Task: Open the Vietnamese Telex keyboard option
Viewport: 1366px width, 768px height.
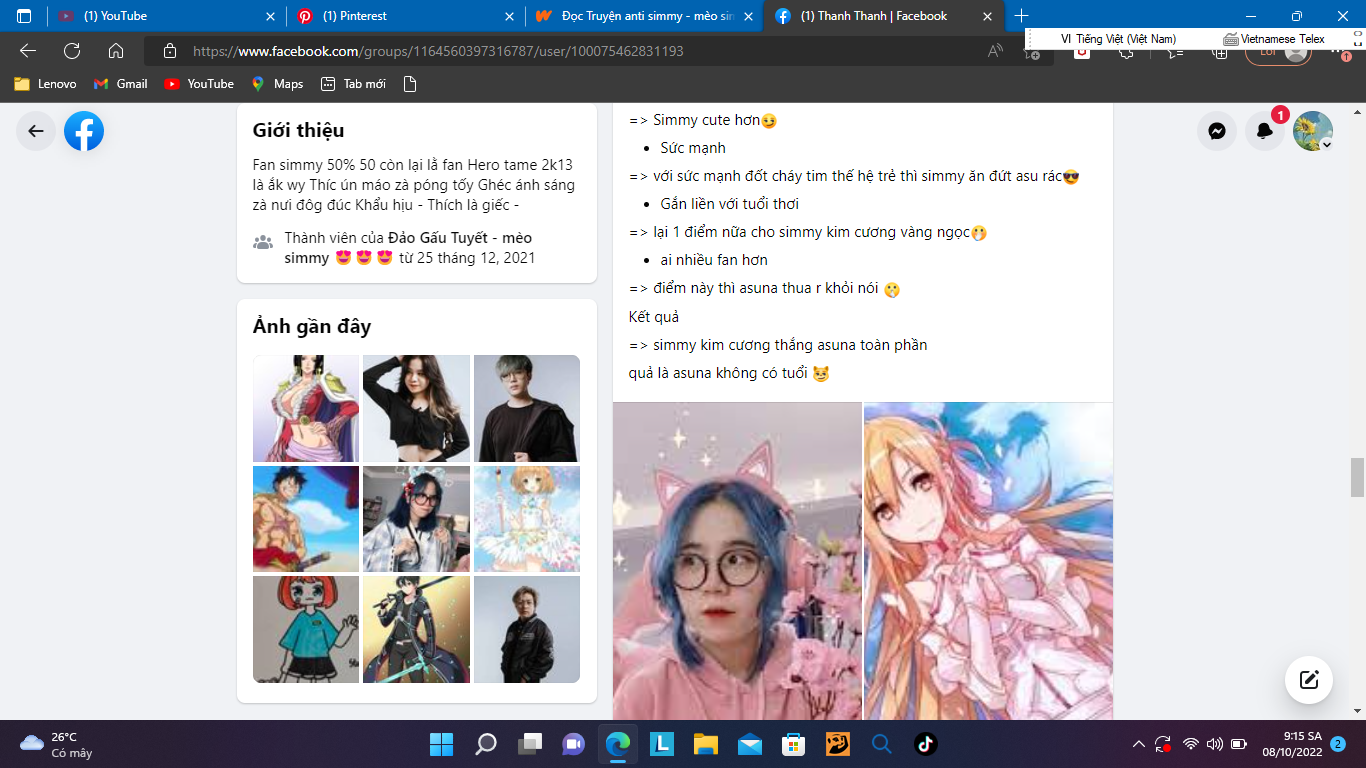Action: pos(1275,39)
